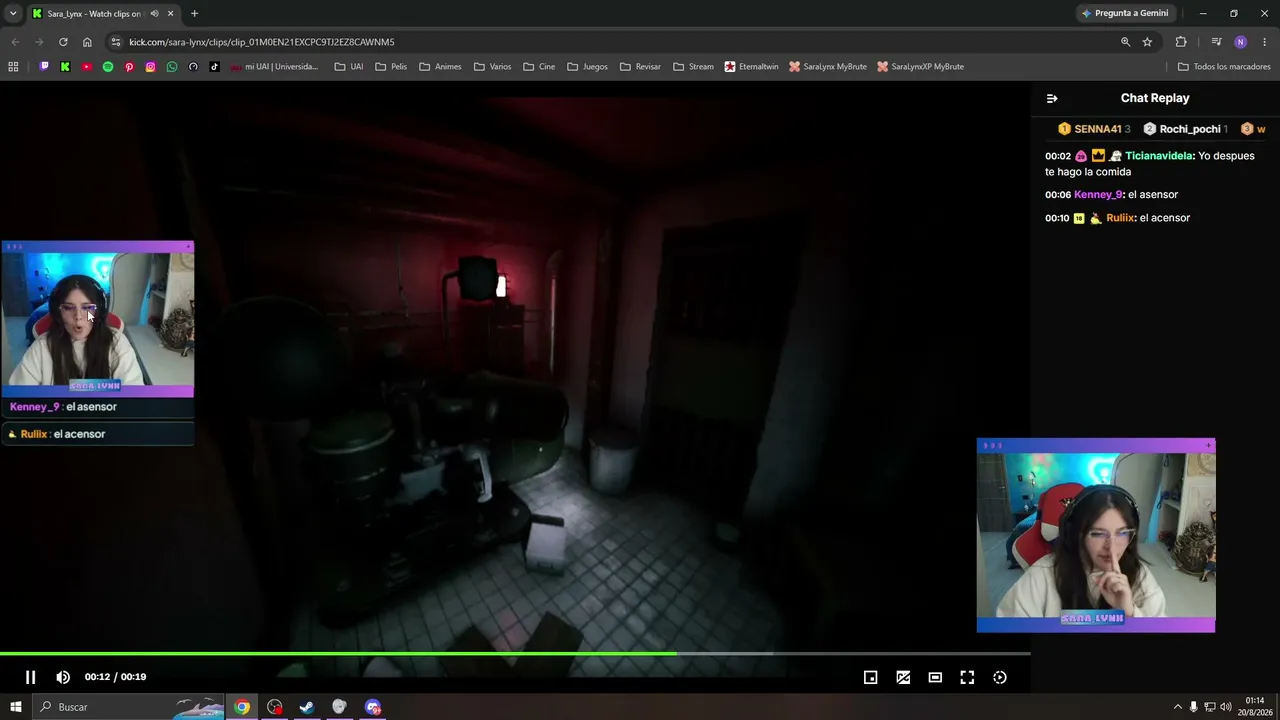Open the Instagram bookmark
Viewport: 1280px width, 720px height.
(x=150, y=67)
